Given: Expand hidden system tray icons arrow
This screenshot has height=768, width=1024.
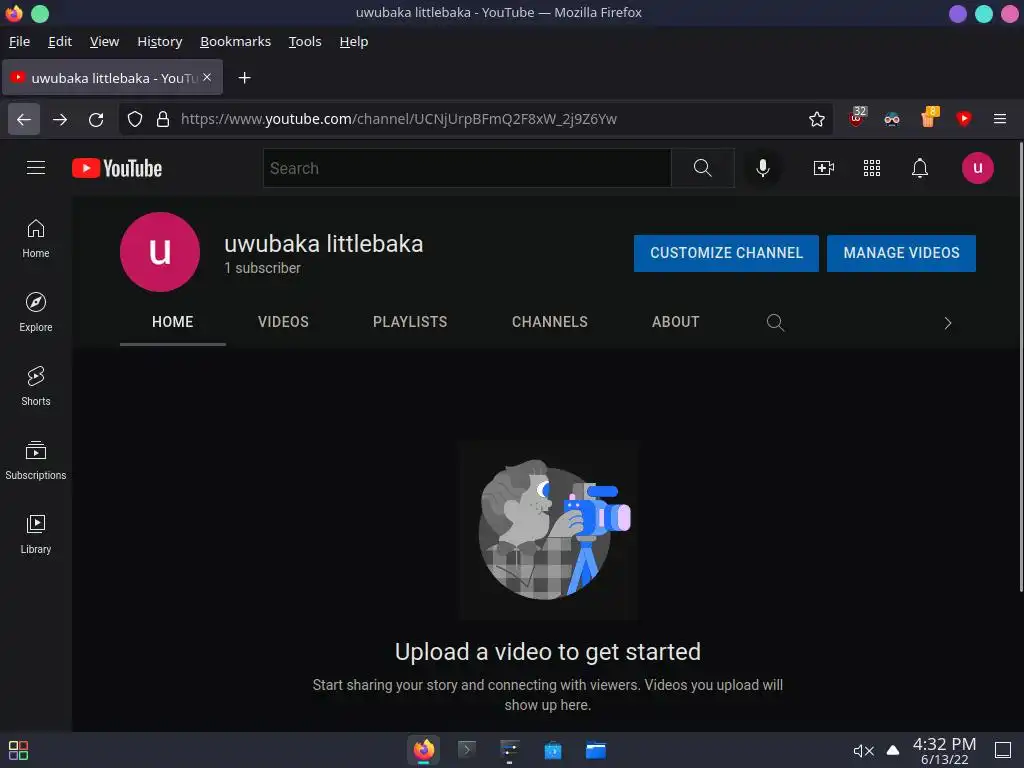Looking at the screenshot, I should click(893, 750).
